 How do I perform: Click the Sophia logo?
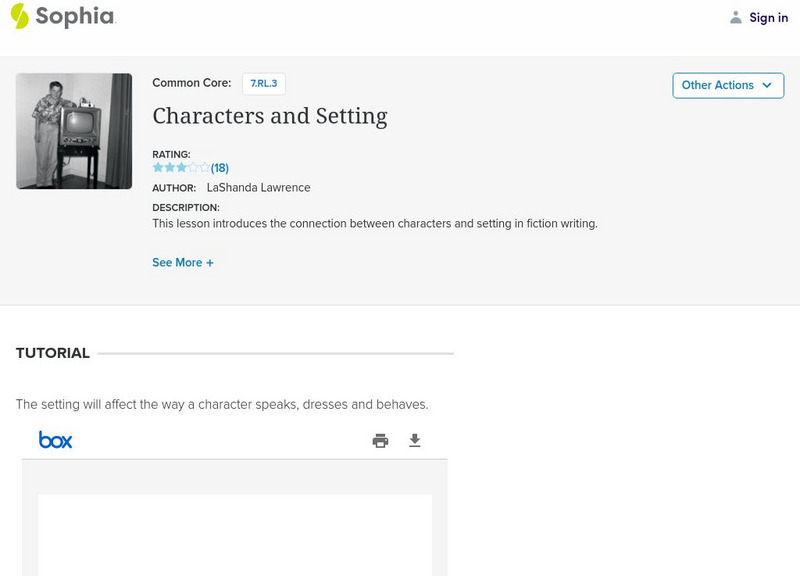coord(62,16)
